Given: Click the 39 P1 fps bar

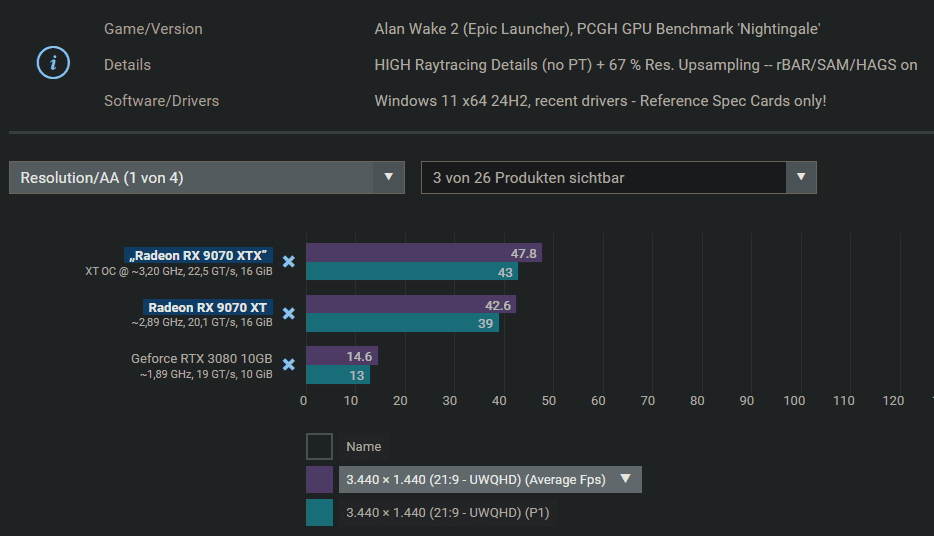Looking at the screenshot, I should coord(402,323).
